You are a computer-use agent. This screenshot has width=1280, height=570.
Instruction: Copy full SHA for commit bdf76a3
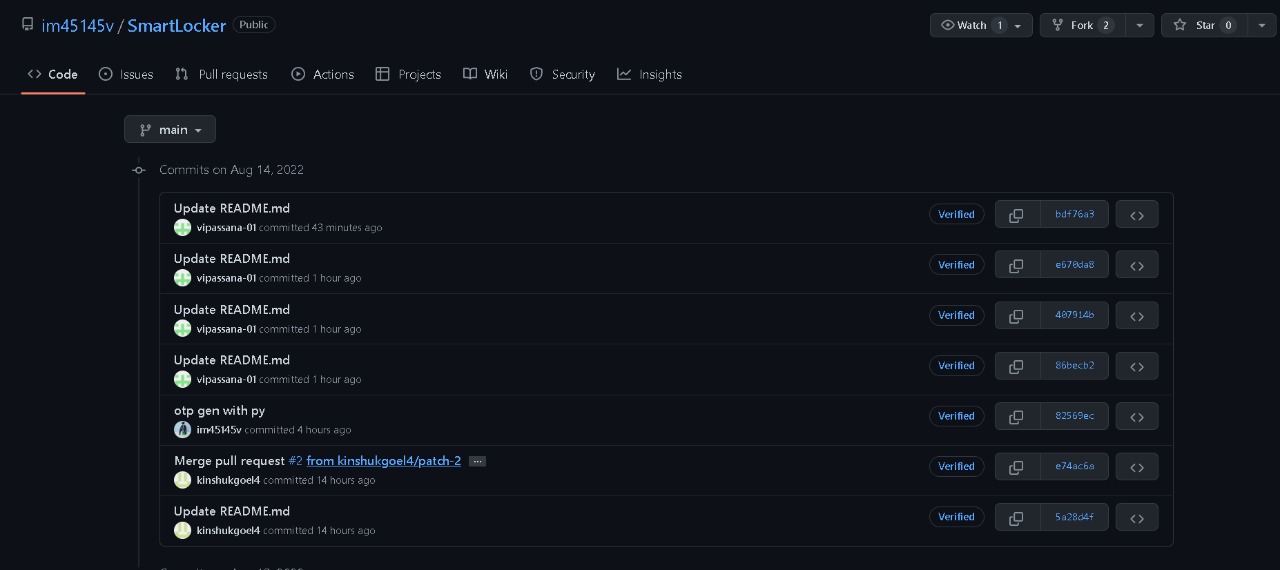coord(1017,214)
